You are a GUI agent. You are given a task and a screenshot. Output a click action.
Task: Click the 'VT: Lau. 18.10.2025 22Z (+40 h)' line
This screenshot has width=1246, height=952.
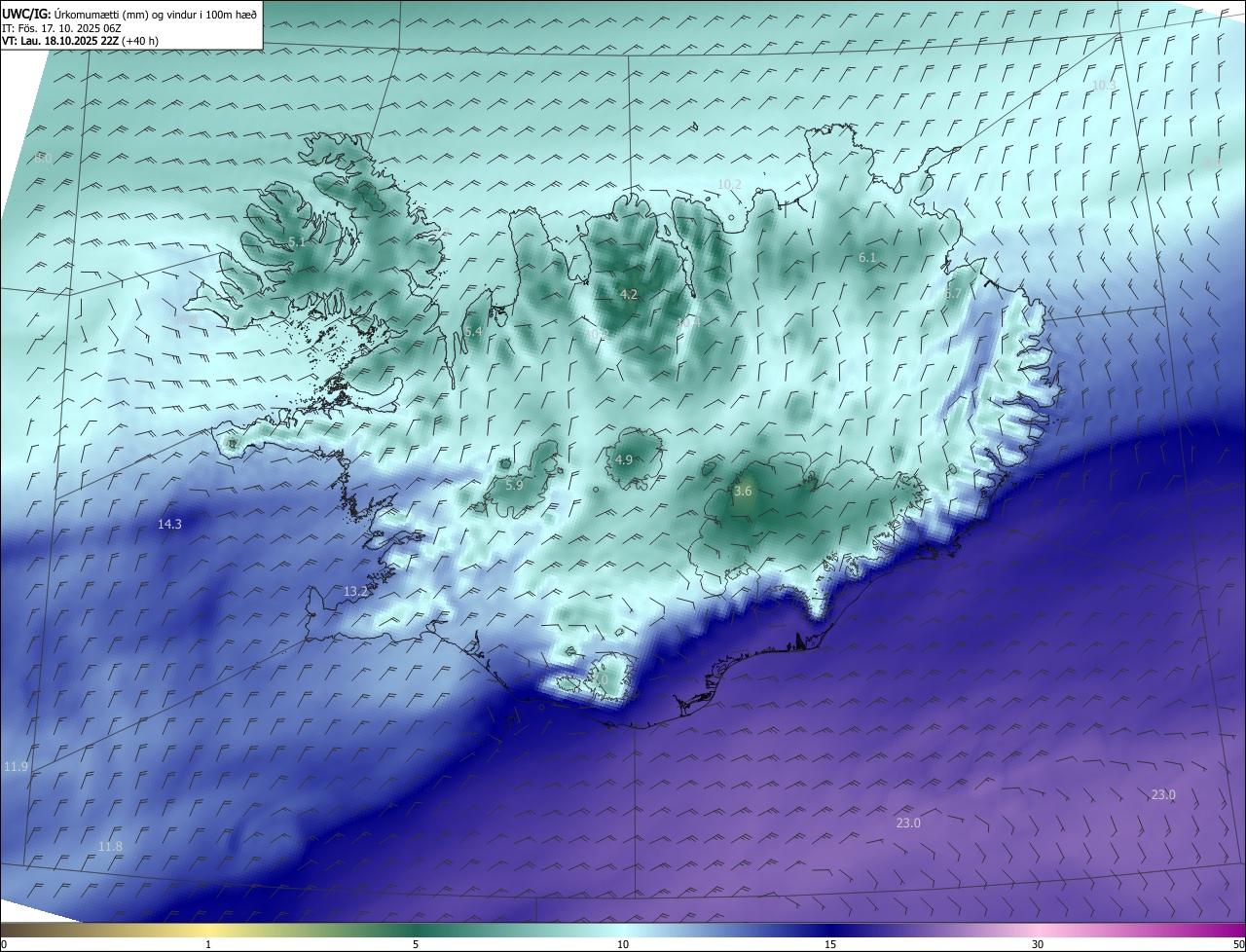pos(81,41)
